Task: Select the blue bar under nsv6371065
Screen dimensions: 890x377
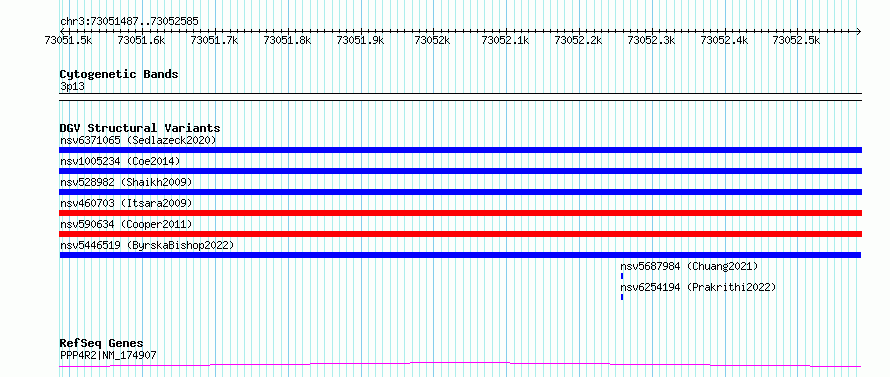Action: [460, 150]
